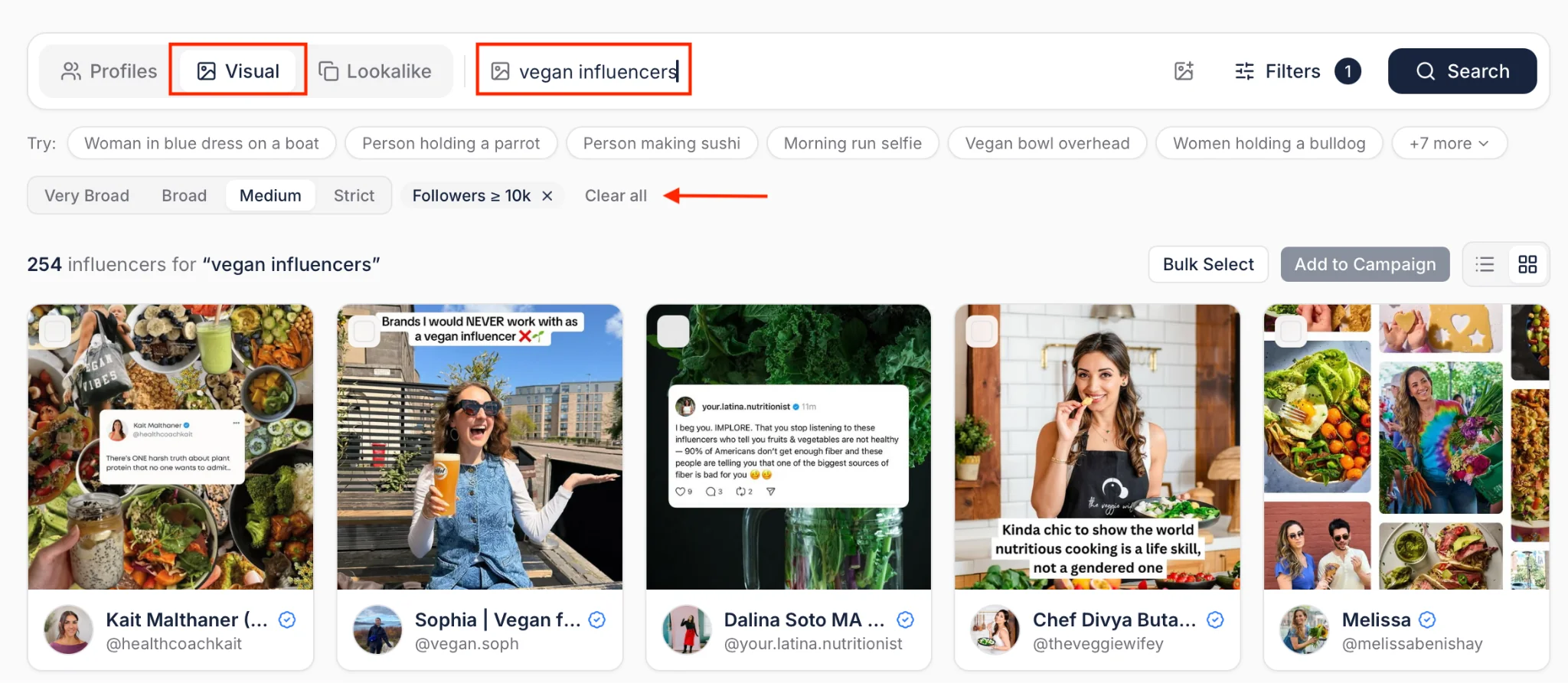Try the 'Woman in blue dress on a boat' suggestion
This screenshot has width=1568, height=683.
201,143
